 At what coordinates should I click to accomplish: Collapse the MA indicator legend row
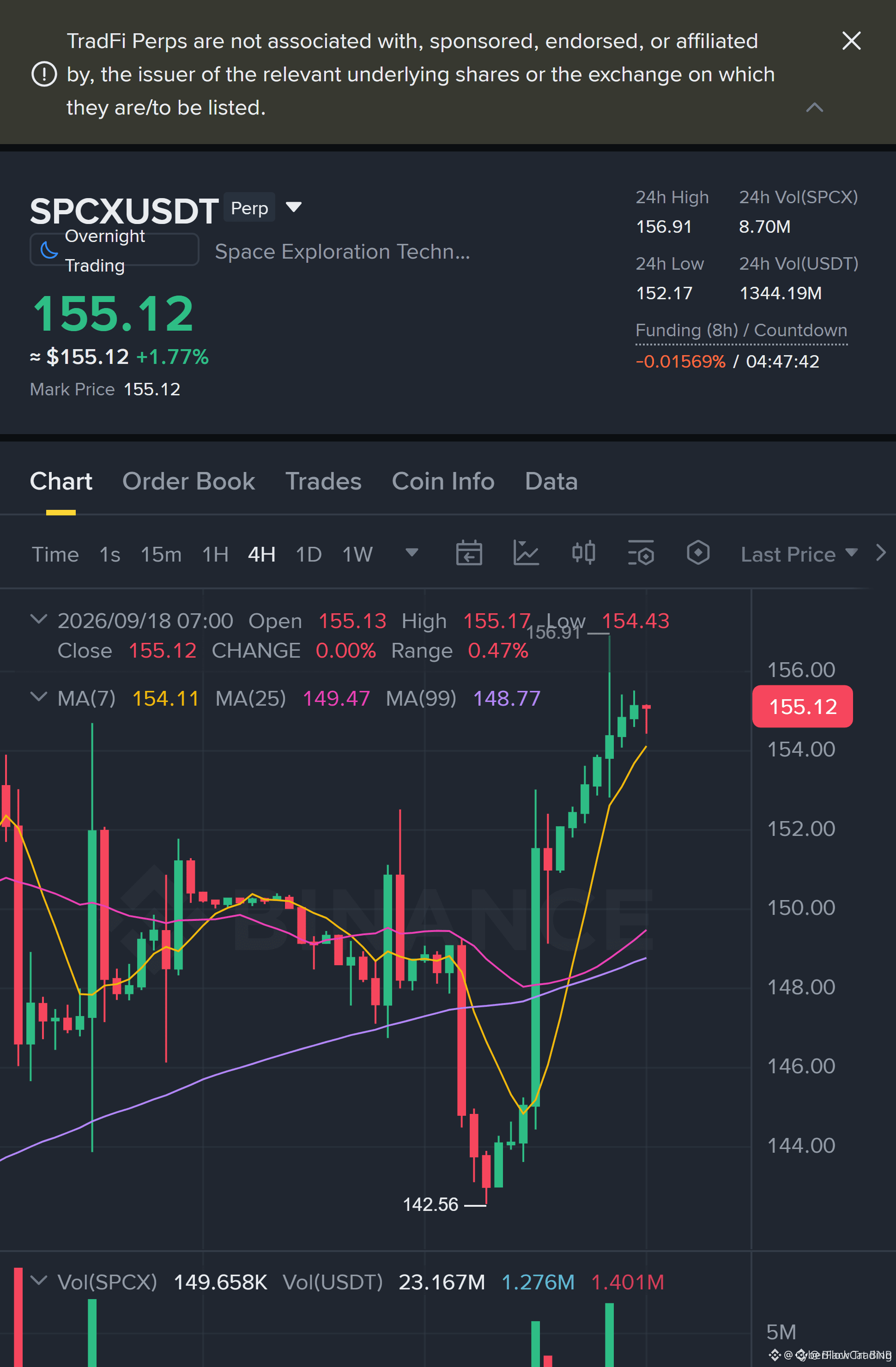[x=38, y=697]
